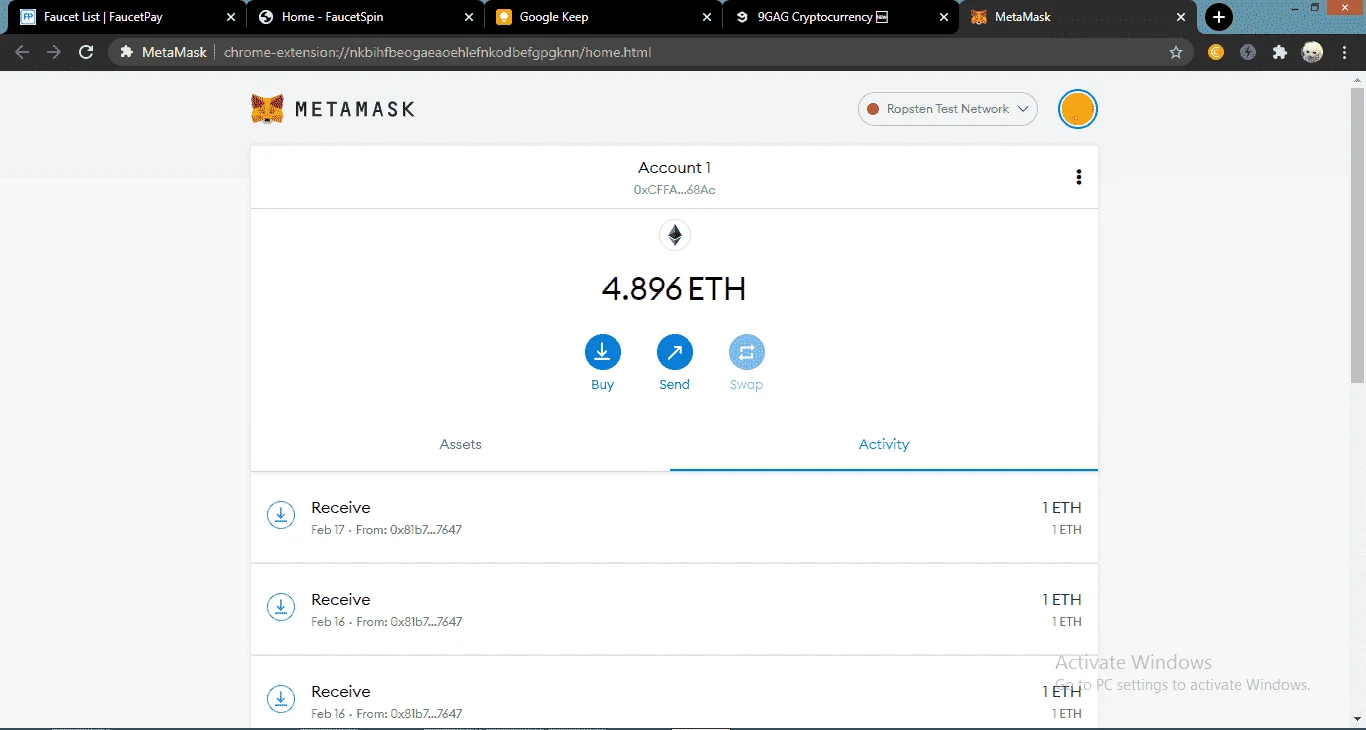This screenshot has height=730, width=1366.
Task: Click the 1 ETH amount in the Feb 17 row
Action: (x=1062, y=508)
